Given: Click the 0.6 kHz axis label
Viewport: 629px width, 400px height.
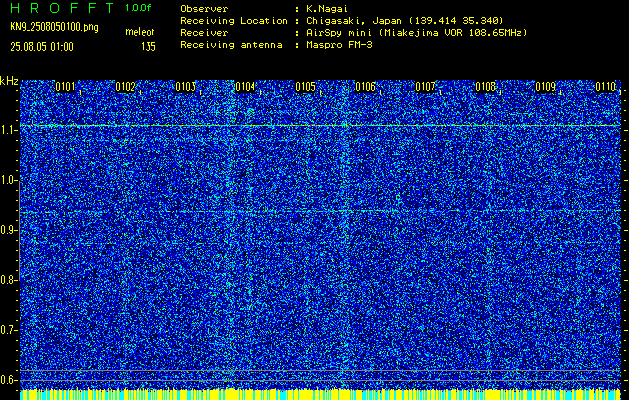Looking at the screenshot, I should (x=7, y=380).
